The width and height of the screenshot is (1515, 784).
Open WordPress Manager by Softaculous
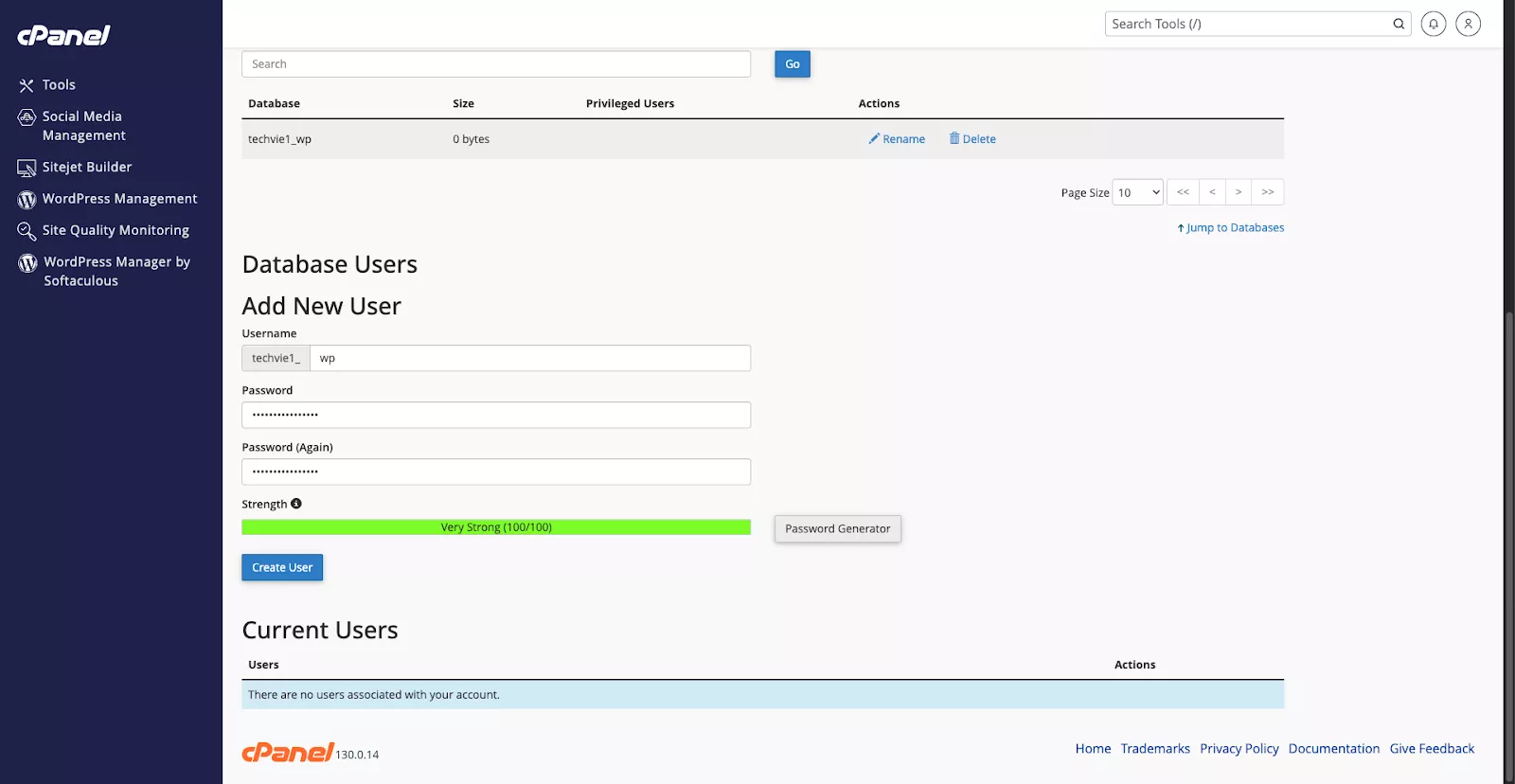pos(116,272)
